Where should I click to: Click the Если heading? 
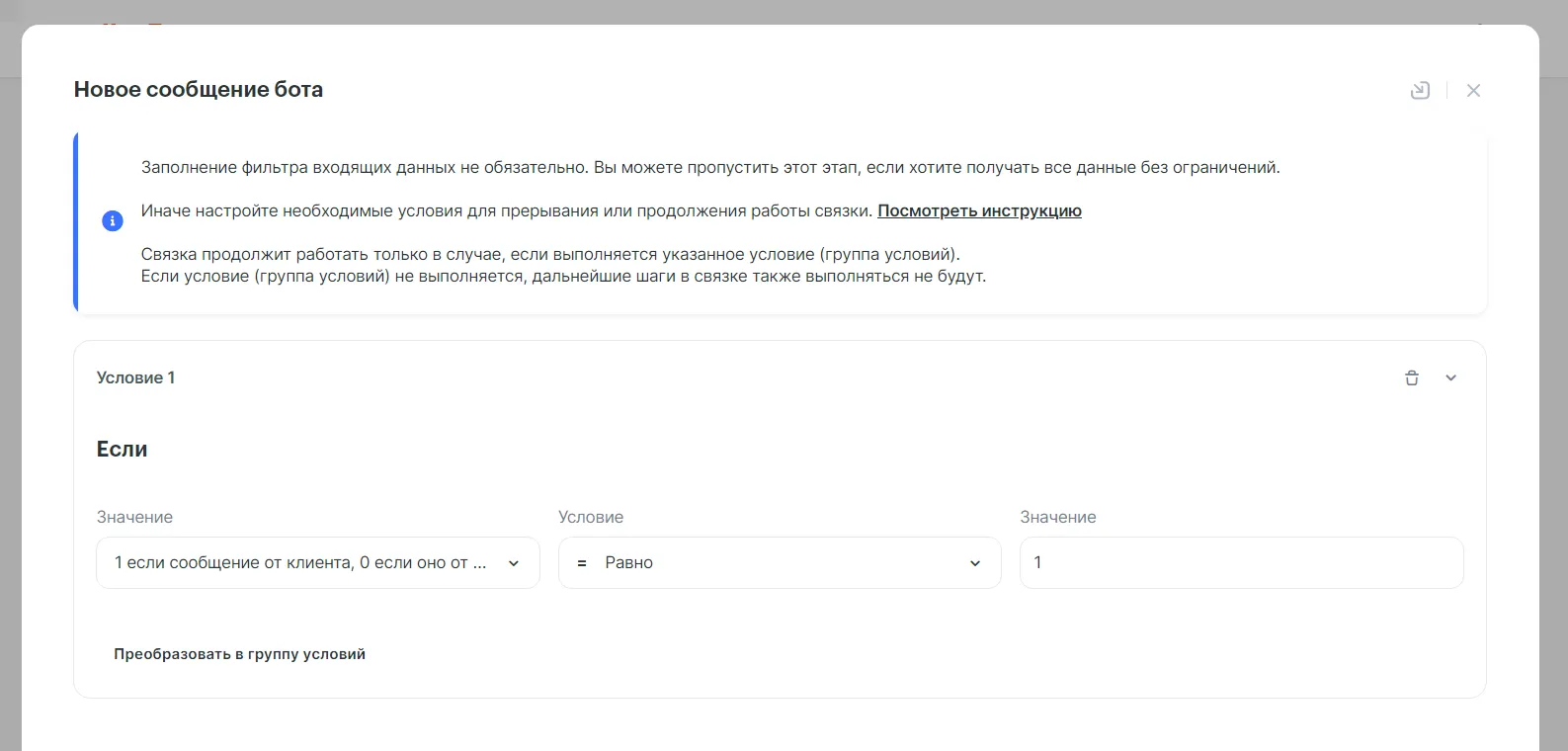(123, 449)
